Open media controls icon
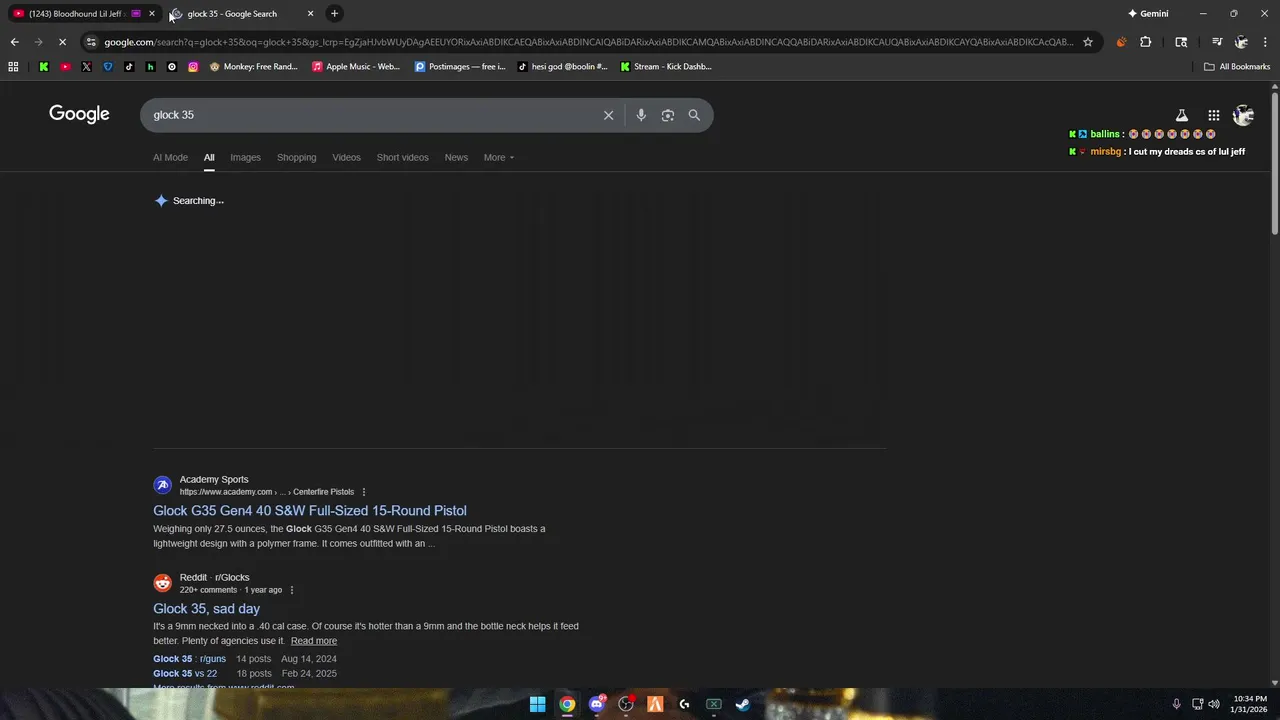 tap(1217, 42)
